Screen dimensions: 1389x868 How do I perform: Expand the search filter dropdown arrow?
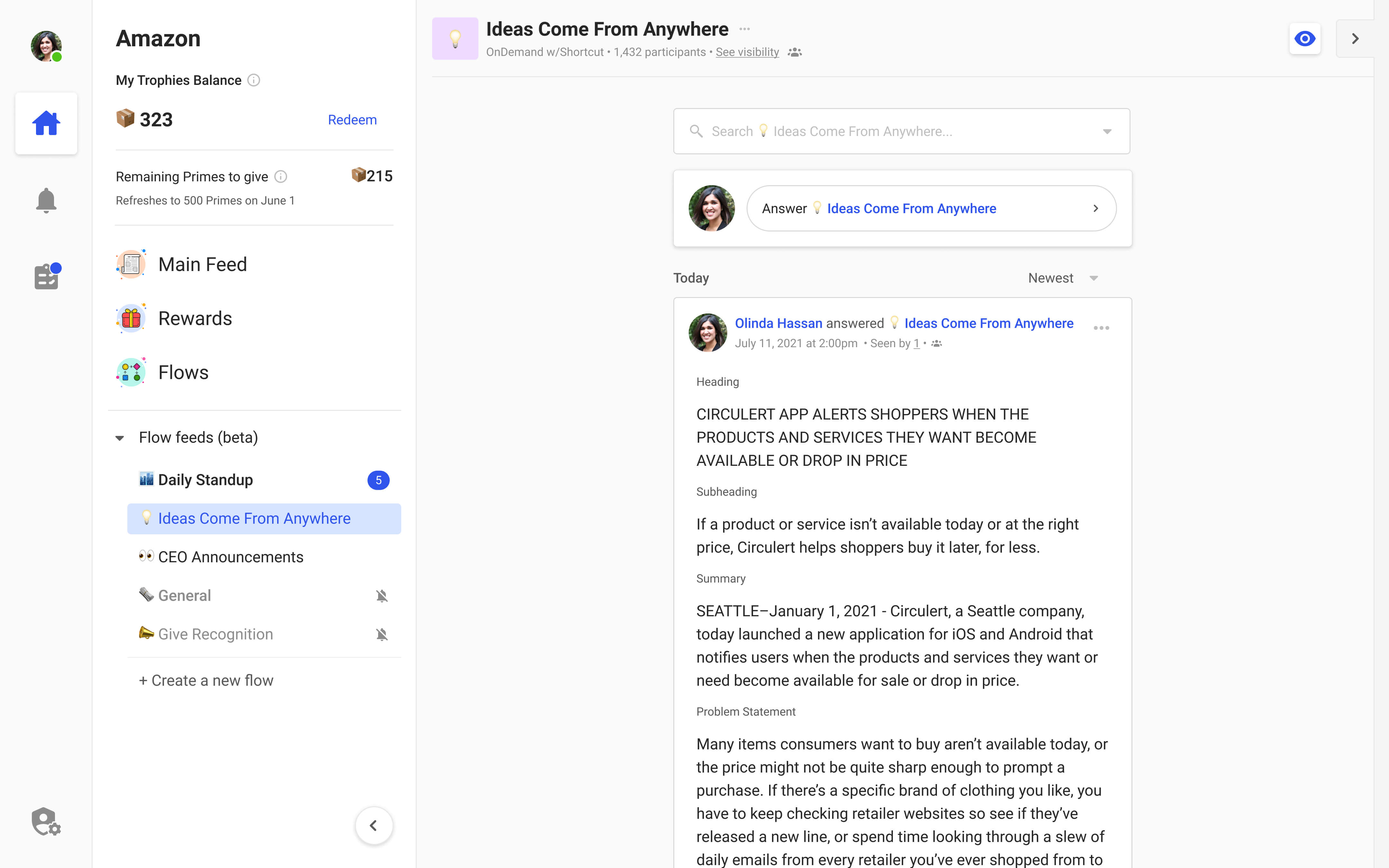coord(1107,131)
